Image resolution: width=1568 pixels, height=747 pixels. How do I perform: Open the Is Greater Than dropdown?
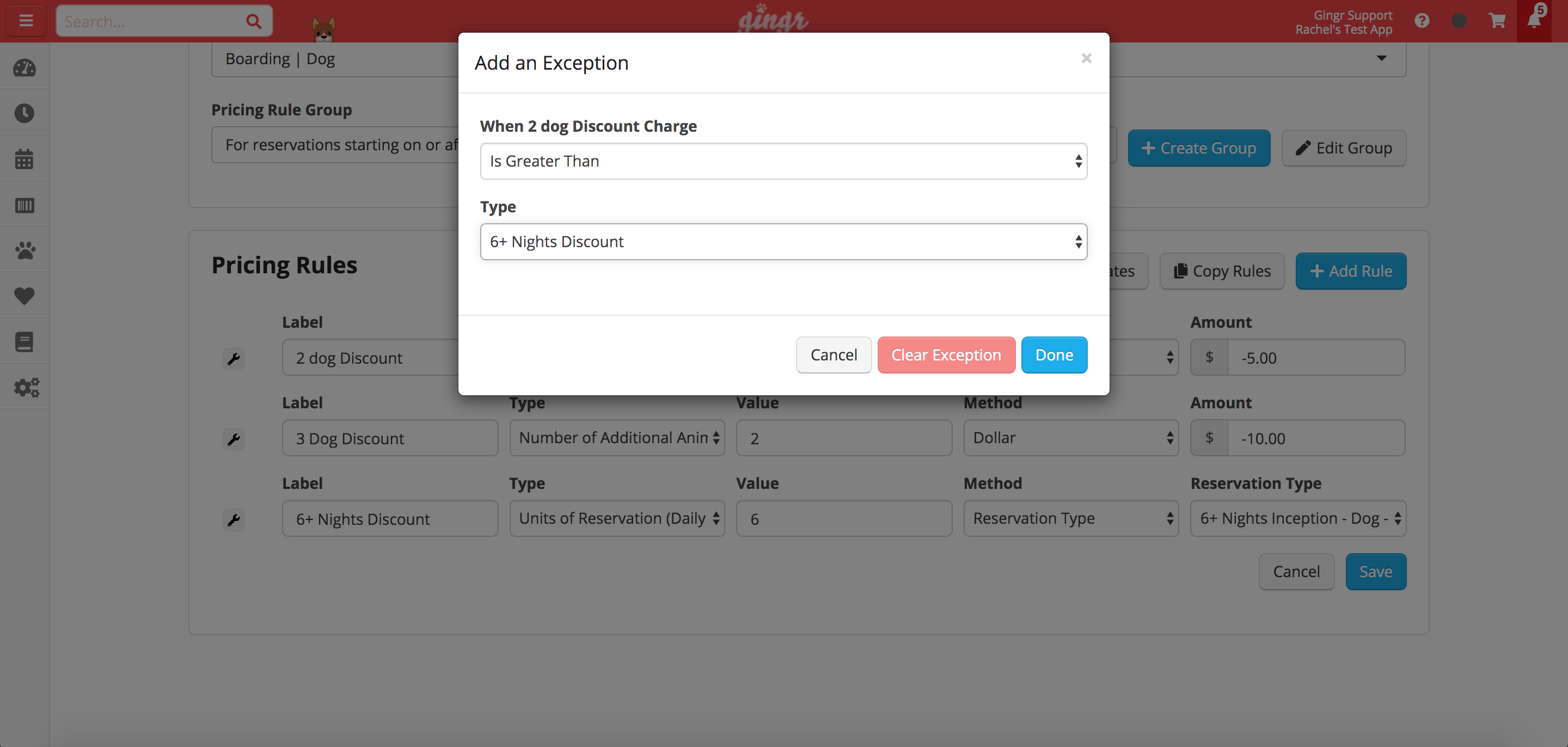pos(783,161)
